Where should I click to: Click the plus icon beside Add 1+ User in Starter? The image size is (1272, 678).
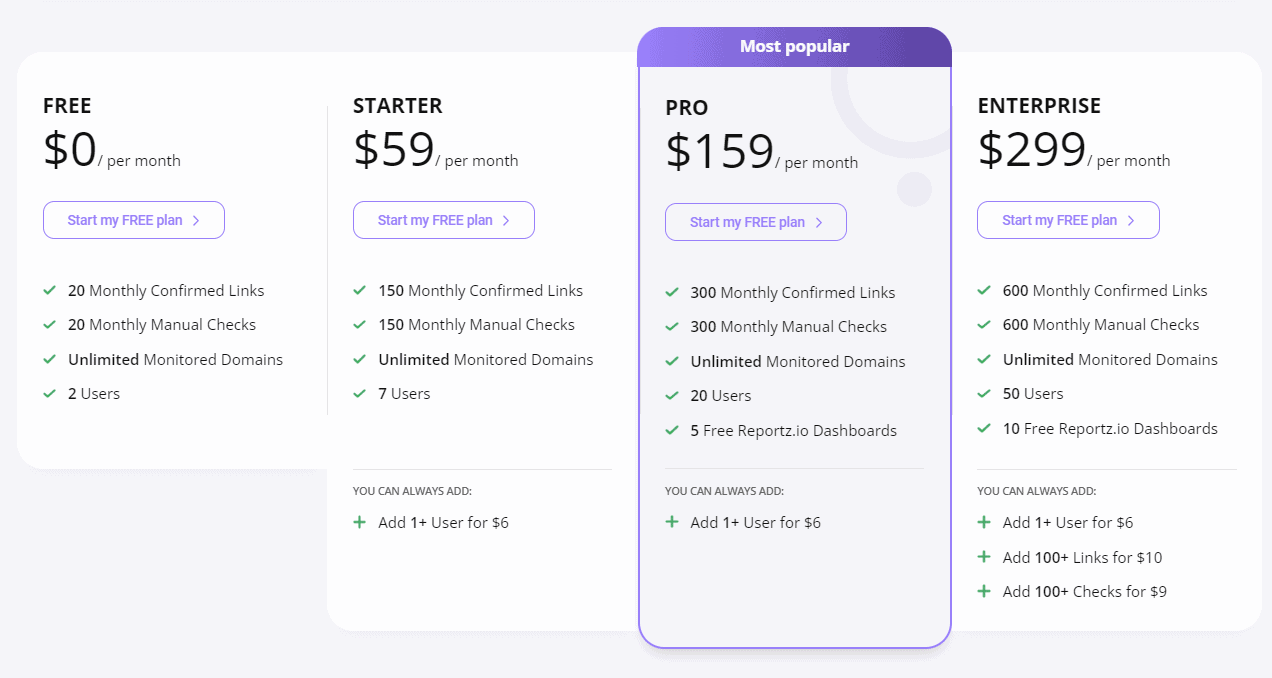[360, 522]
